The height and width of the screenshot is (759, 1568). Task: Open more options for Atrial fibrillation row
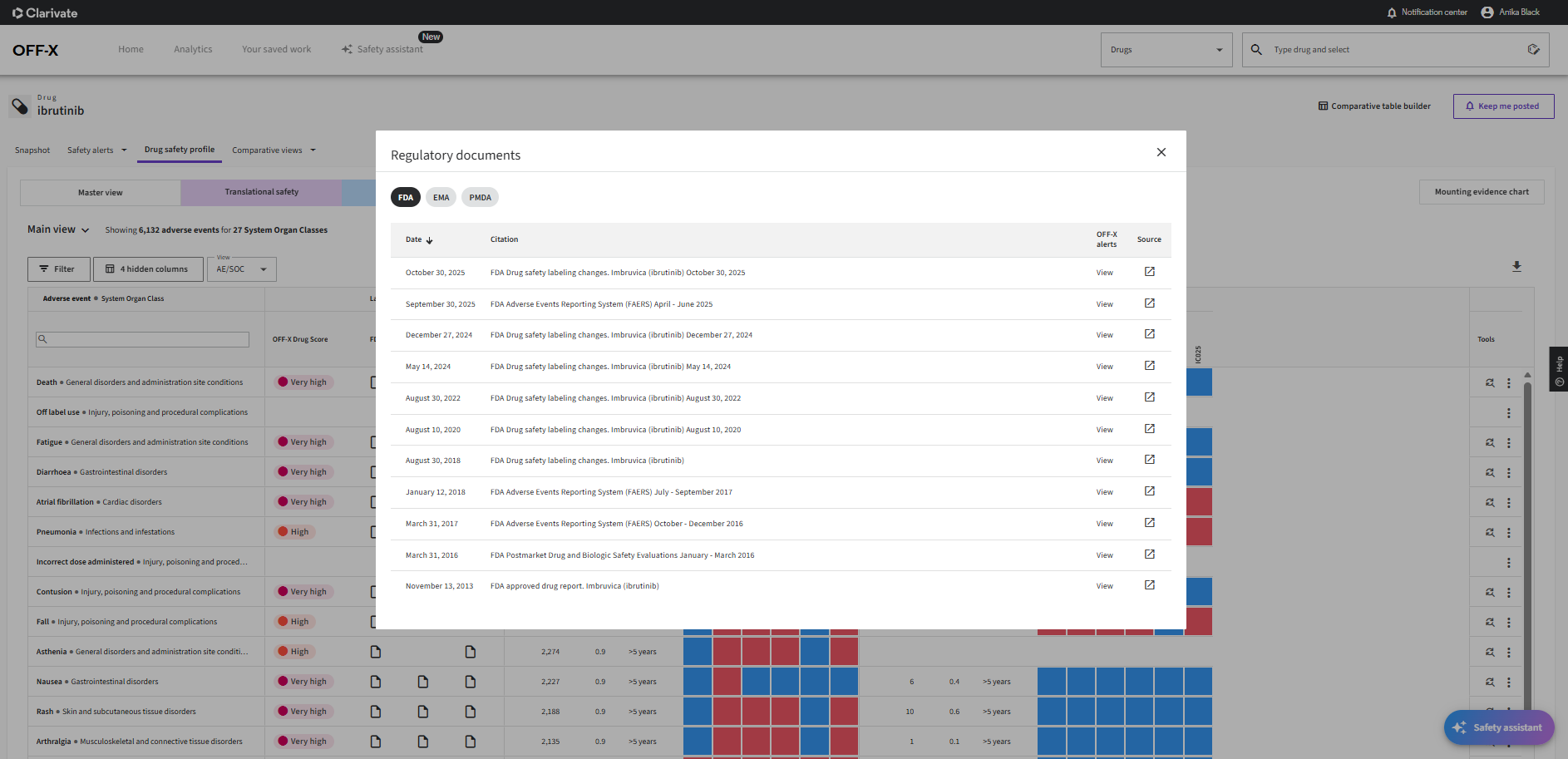point(1508,503)
